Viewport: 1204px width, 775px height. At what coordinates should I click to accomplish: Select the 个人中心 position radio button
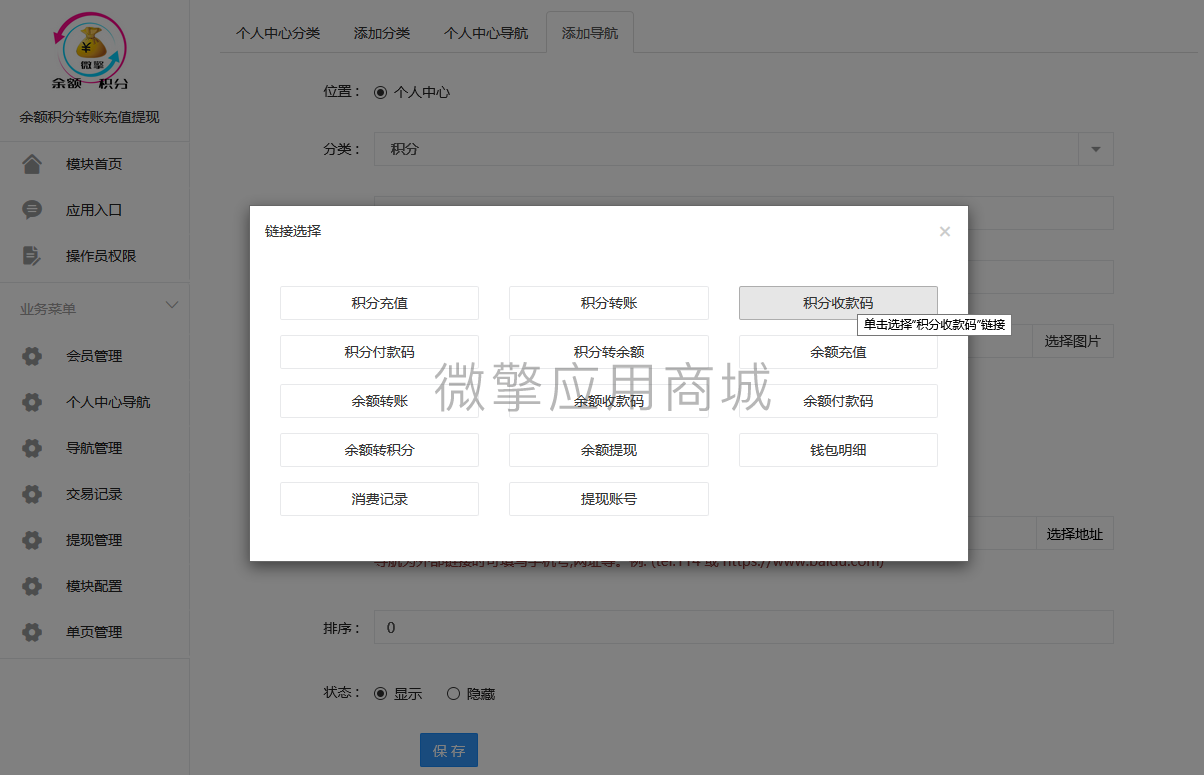click(x=379, y=91)
